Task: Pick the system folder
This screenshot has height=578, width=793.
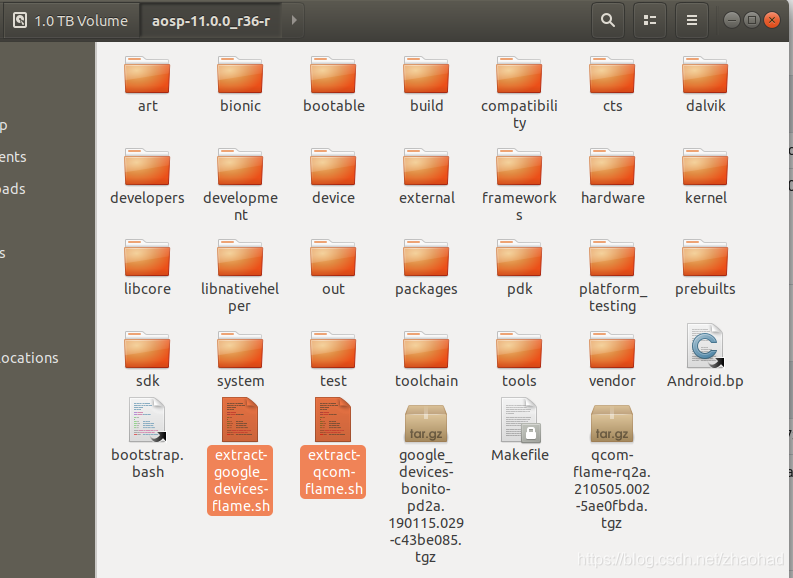Action: pyautogui.click(x=240, y=350)
